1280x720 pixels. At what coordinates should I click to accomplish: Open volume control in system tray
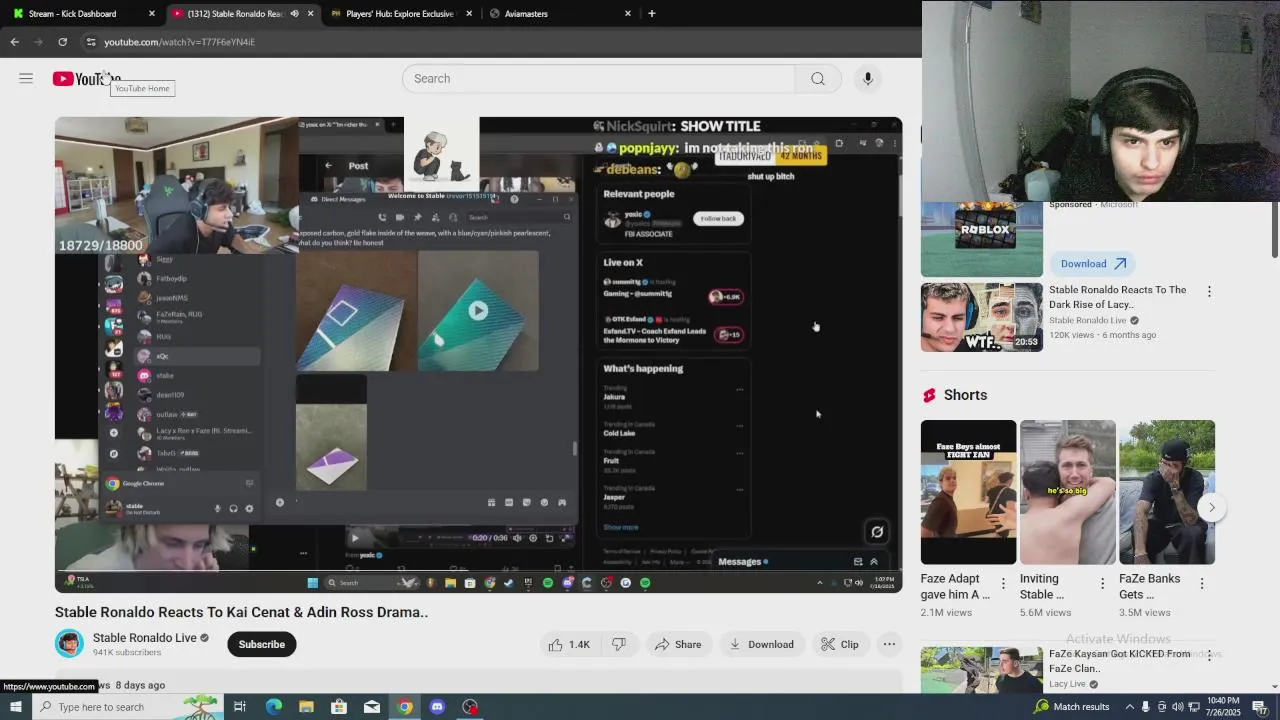[x=1180, y=707]
